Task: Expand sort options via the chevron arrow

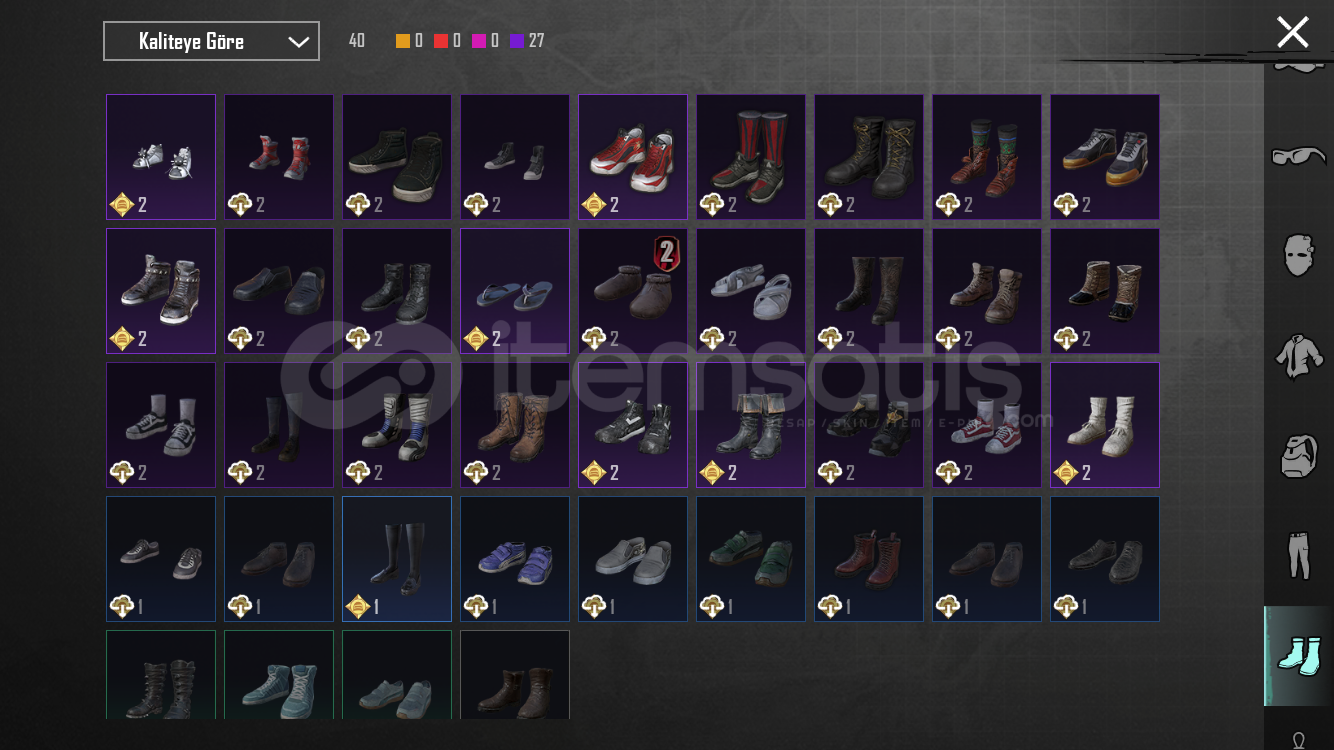Action: pyautogui.click(x=298, y=42)
